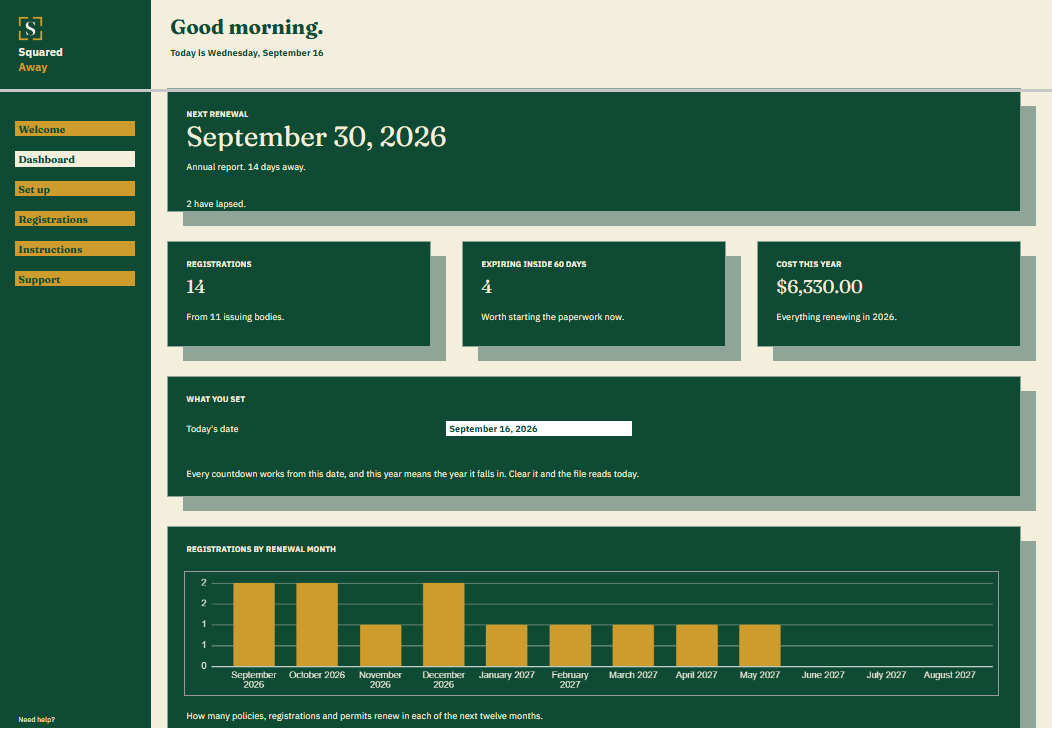Open the Support page
Image resolution: width=1052 pixels, height=729 pixels.
coord(74,279)
